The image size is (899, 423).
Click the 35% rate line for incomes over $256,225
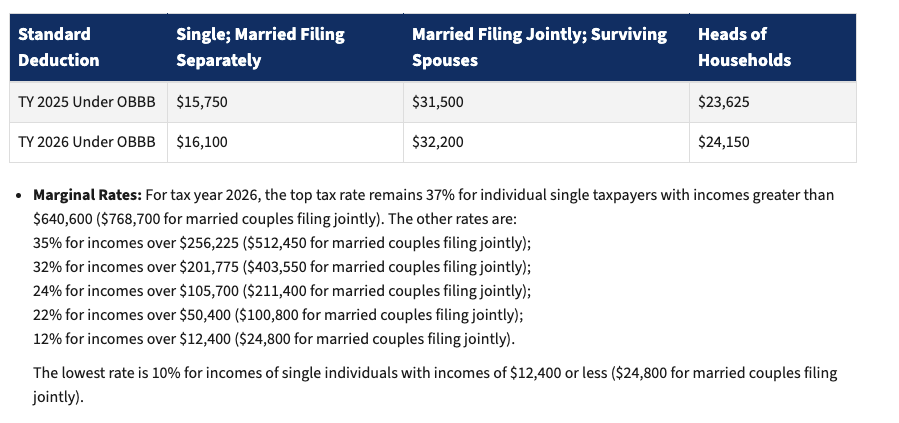pyautogui.click(x=281, y=242)
